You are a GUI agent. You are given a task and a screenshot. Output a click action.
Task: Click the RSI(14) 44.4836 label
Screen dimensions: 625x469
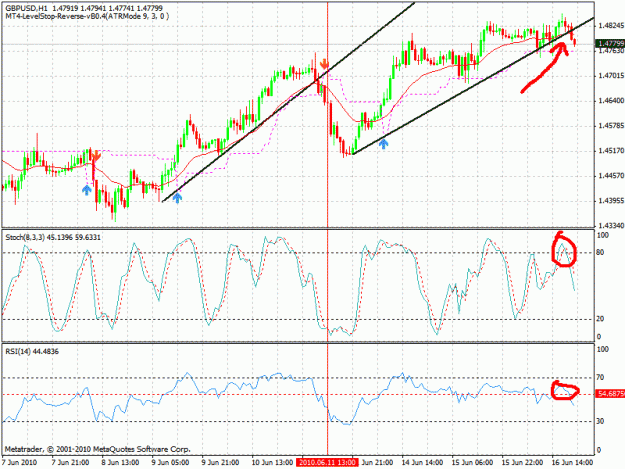click(32, 351)
